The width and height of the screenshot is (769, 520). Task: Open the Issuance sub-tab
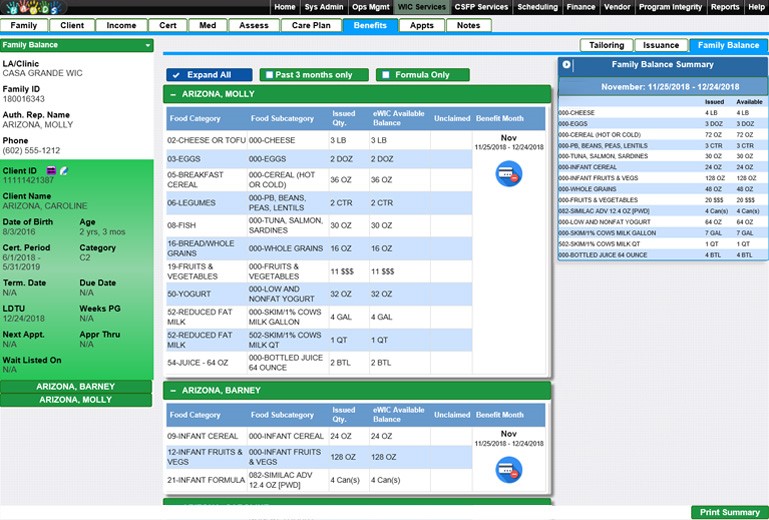pos(660,45)
